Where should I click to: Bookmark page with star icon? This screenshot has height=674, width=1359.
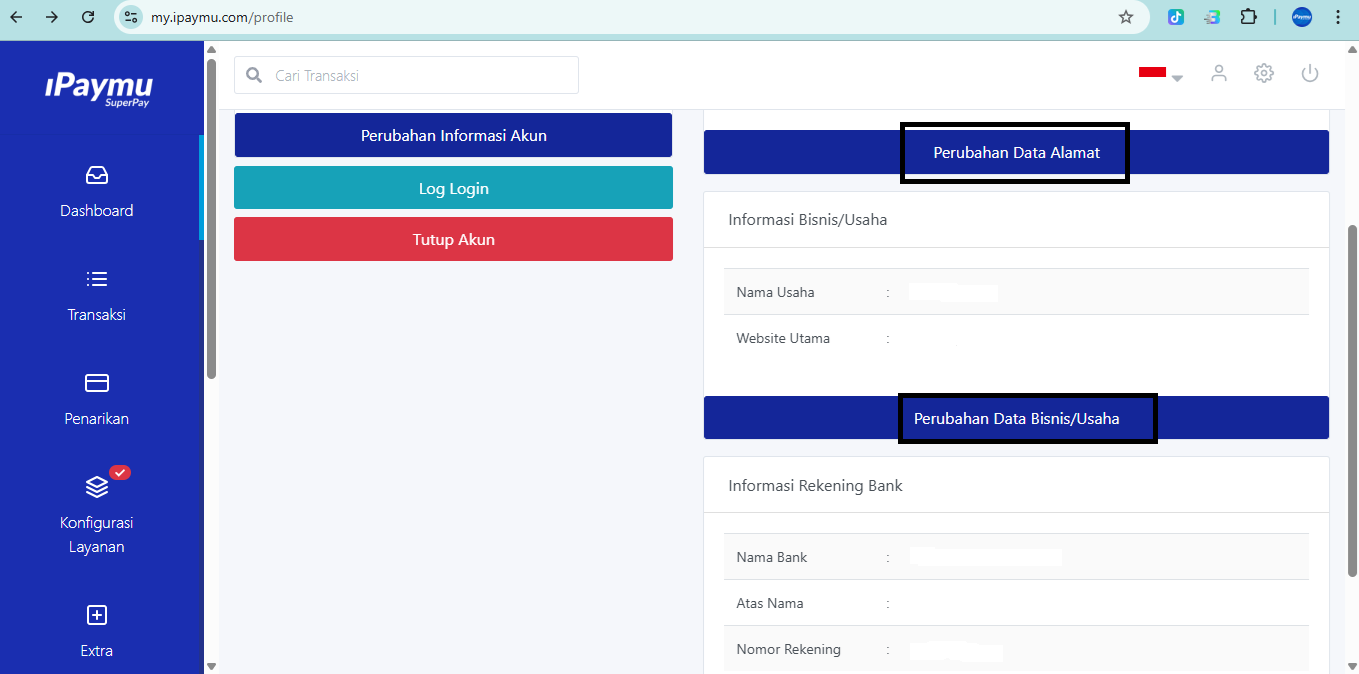click(1126, 17)
